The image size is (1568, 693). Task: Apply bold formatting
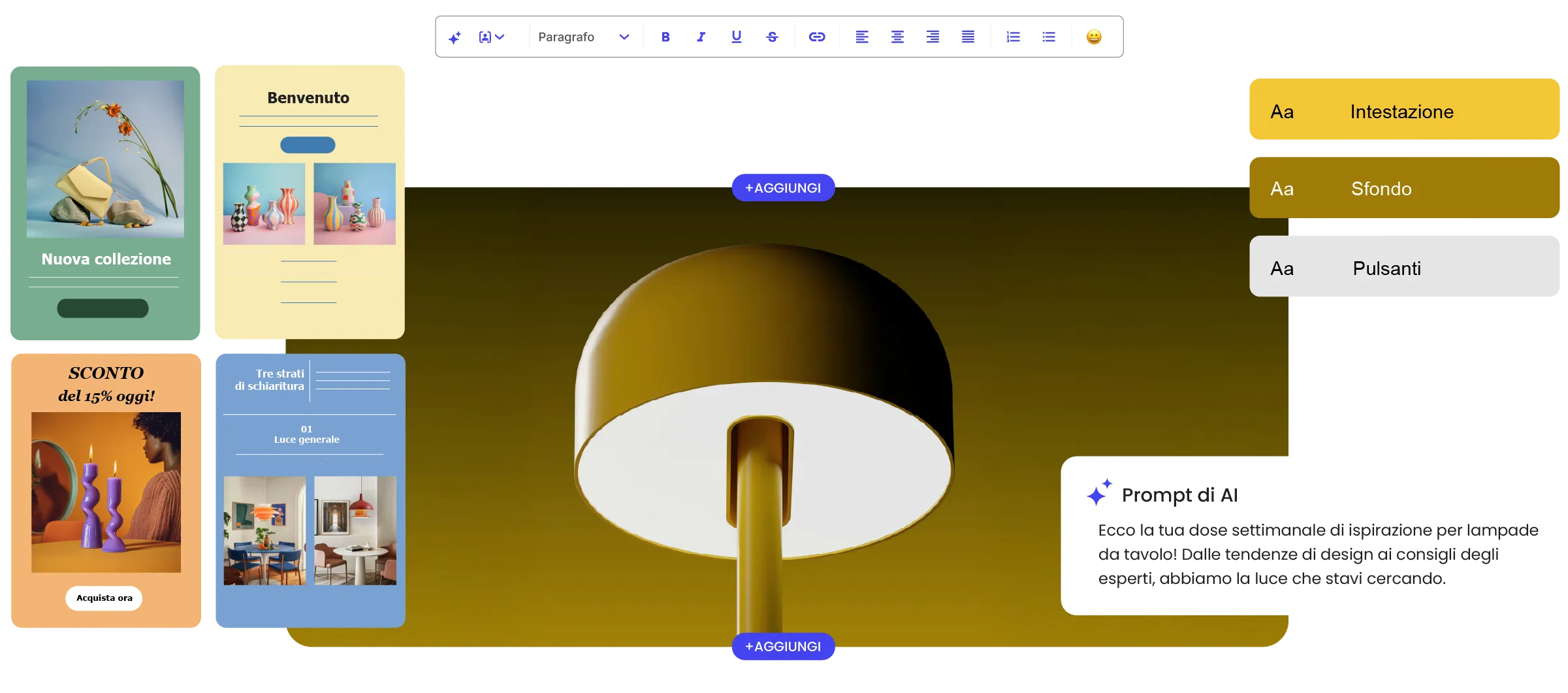(x=665, y=37)
